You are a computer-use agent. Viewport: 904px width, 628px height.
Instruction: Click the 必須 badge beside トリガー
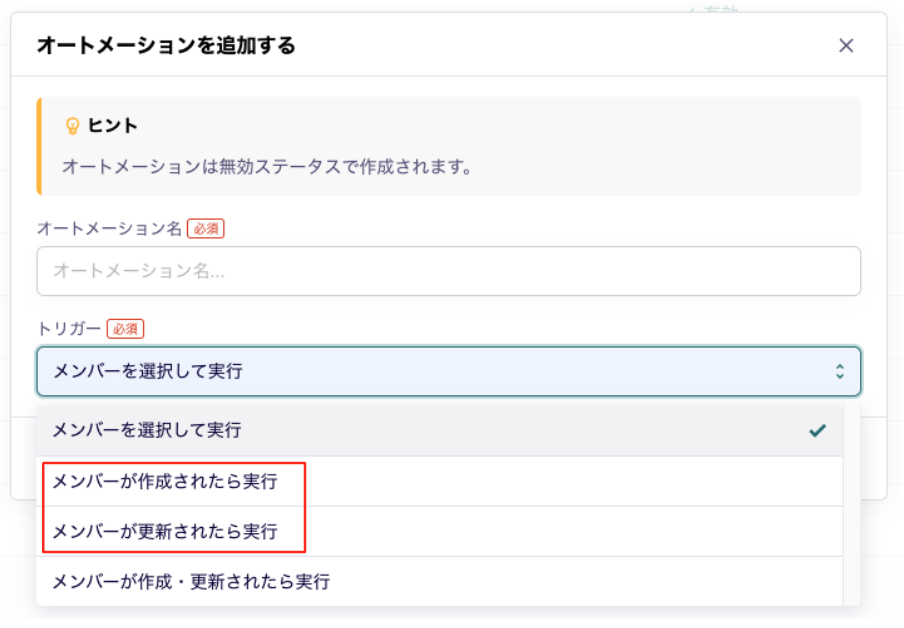126,328
